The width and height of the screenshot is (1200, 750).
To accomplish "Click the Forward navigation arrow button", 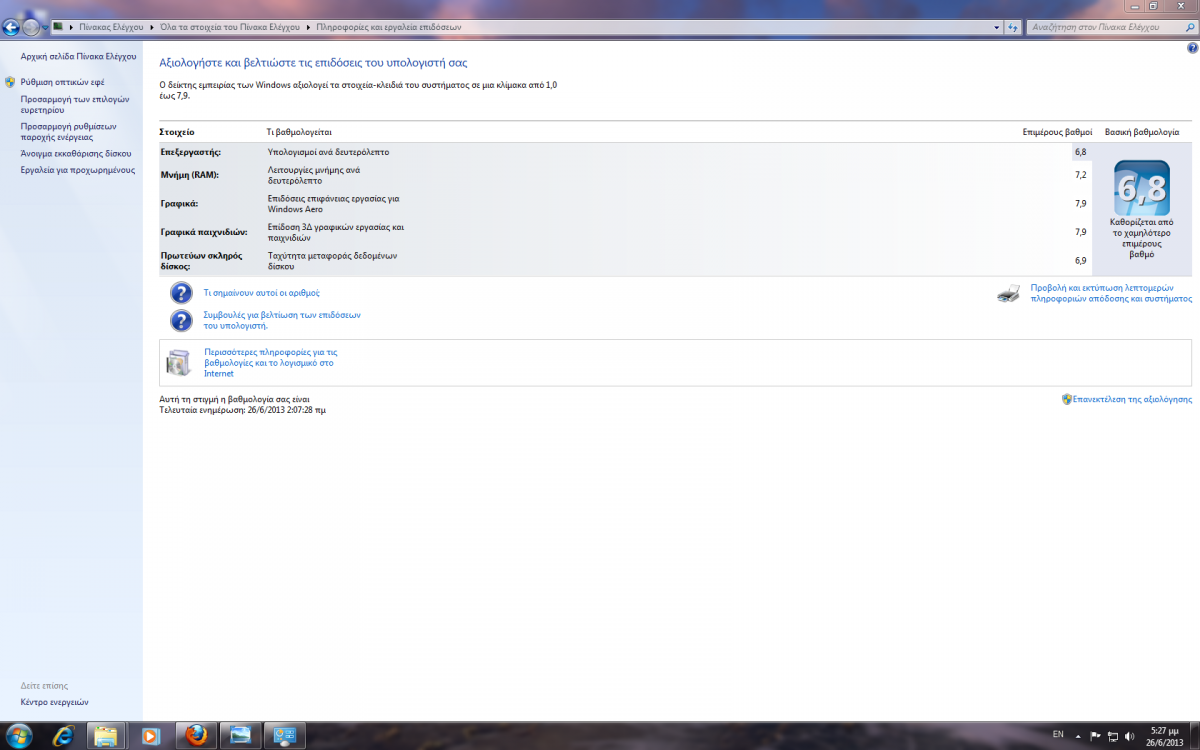I will (x=31, y=27).
